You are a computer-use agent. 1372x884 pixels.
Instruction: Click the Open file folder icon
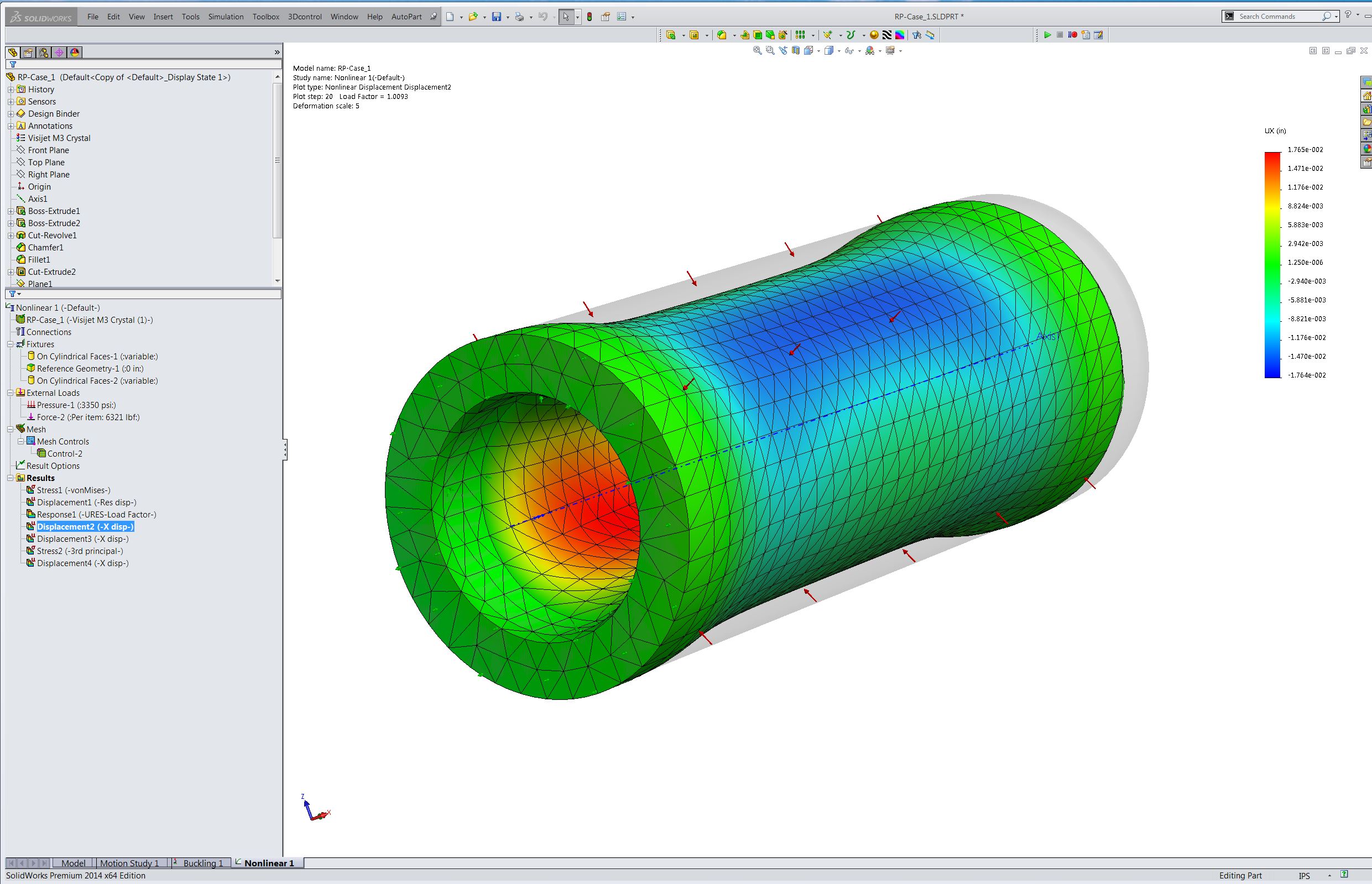tap(472, 17)
